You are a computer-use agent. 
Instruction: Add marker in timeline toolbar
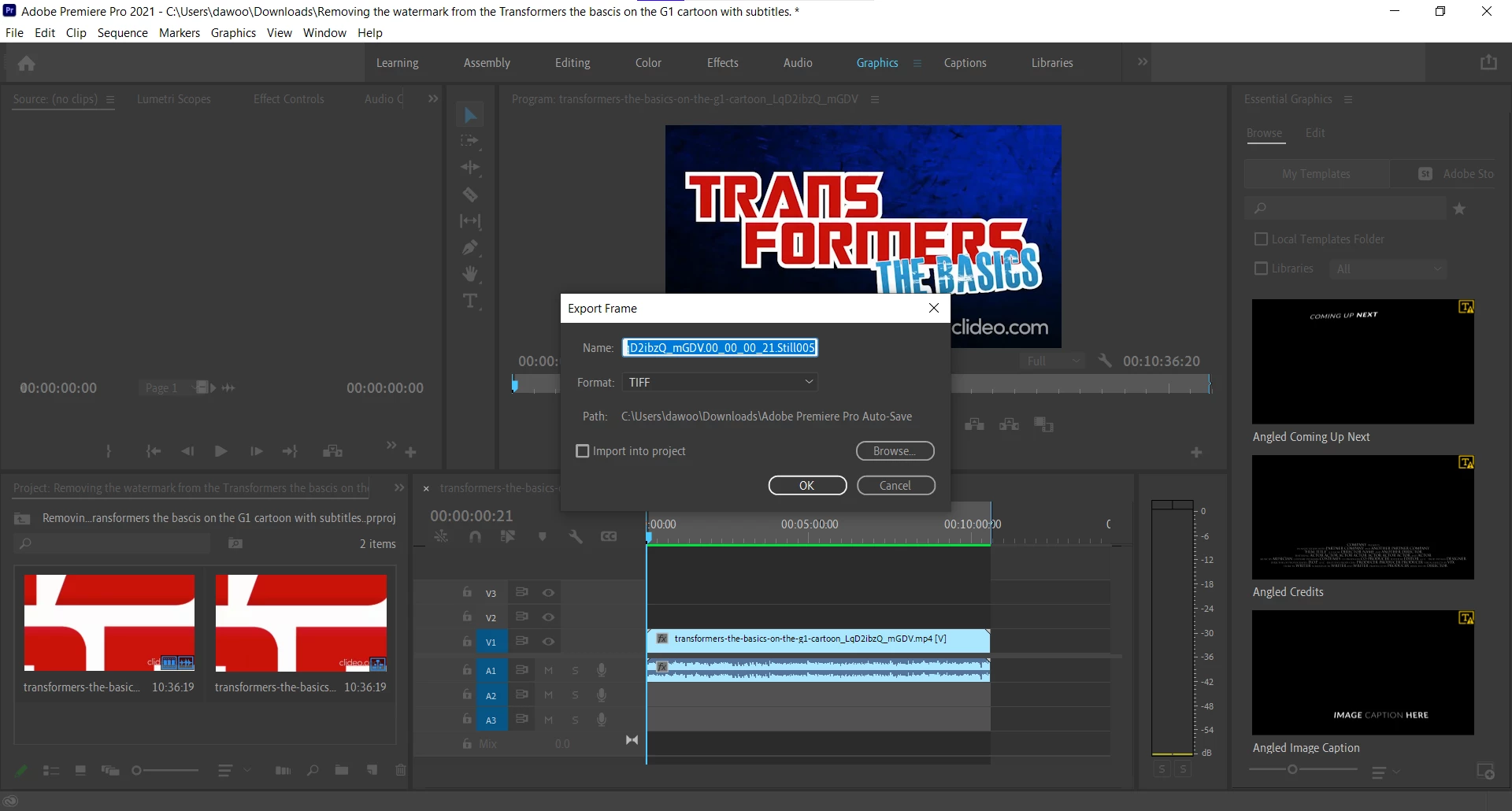click(543, 536)
